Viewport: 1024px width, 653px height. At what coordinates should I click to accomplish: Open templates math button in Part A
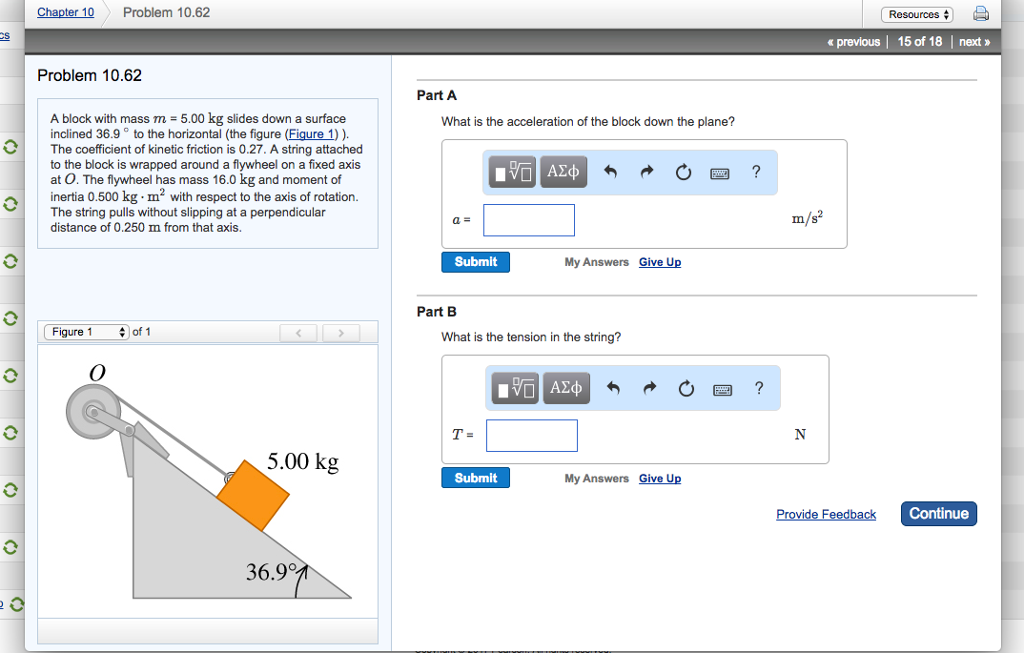pos(511,172)
